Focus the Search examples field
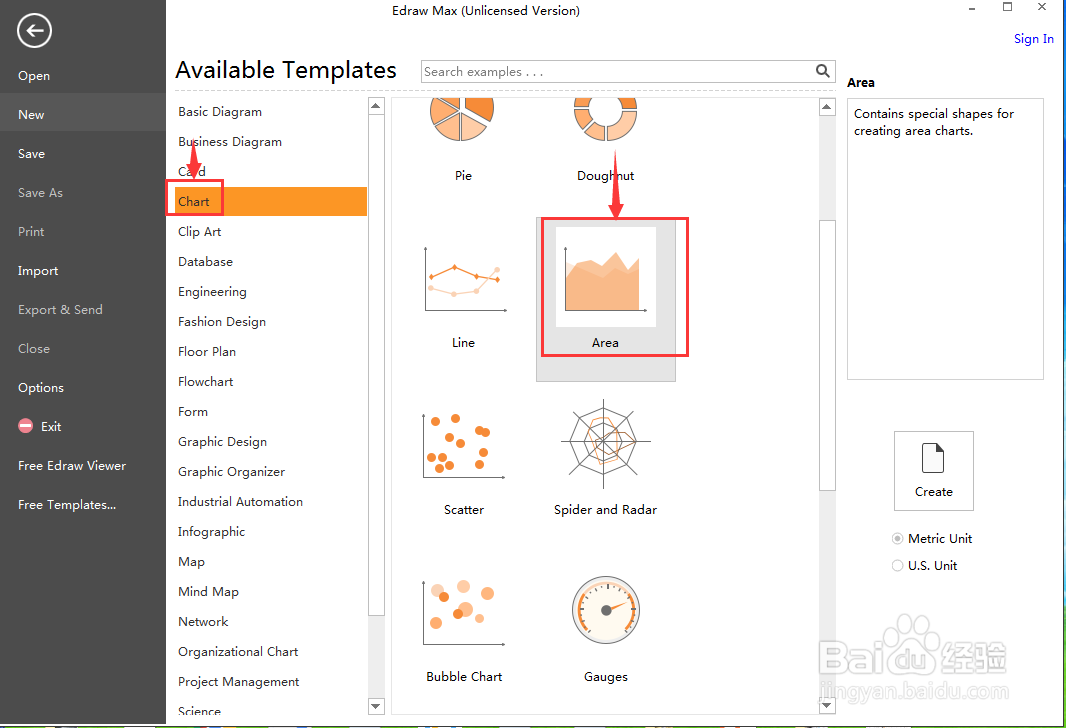Screen dimensions: 1066x728 pyautogui.click(x=617, y=71)
